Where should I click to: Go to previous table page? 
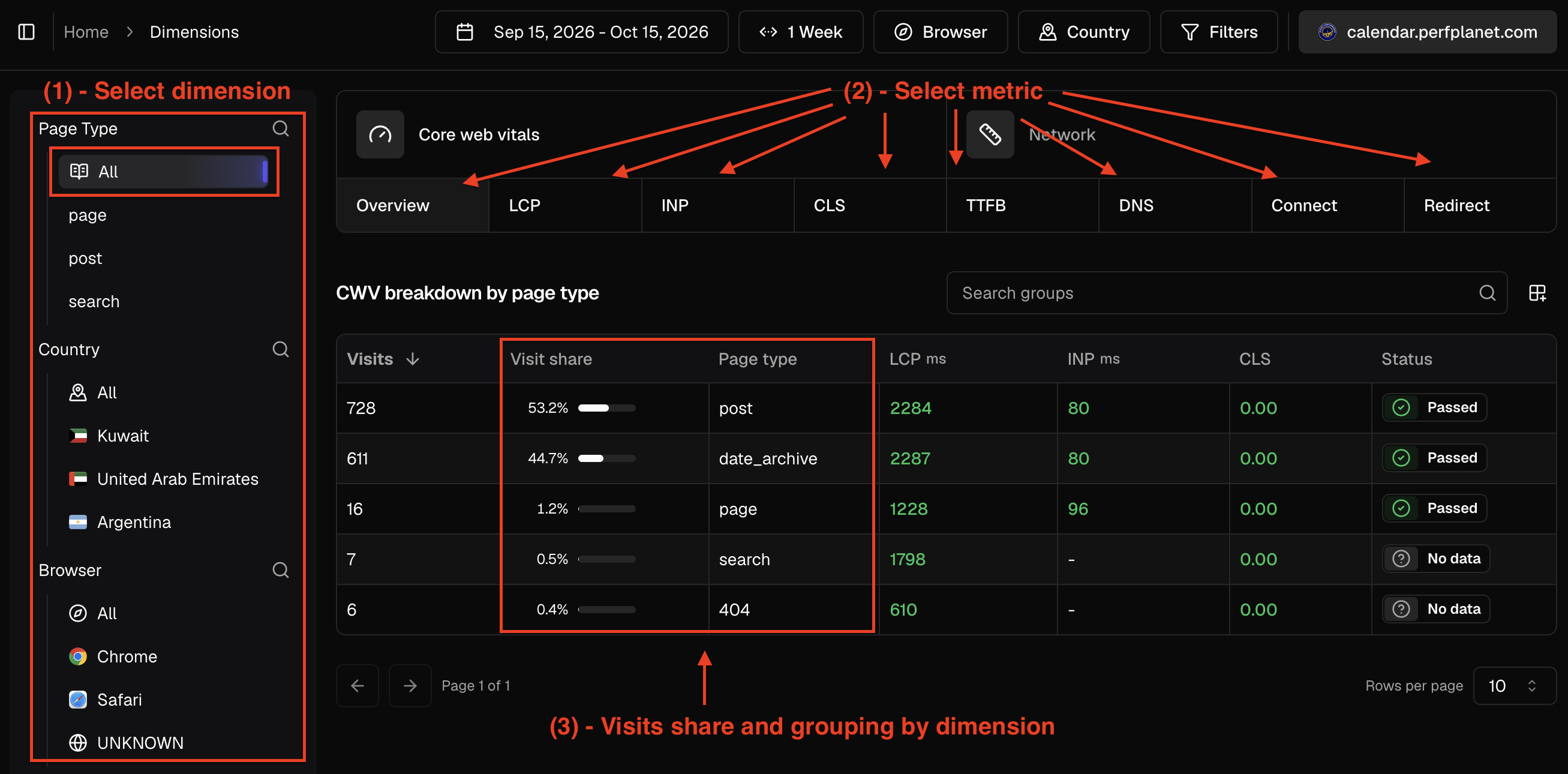point(358,686)
